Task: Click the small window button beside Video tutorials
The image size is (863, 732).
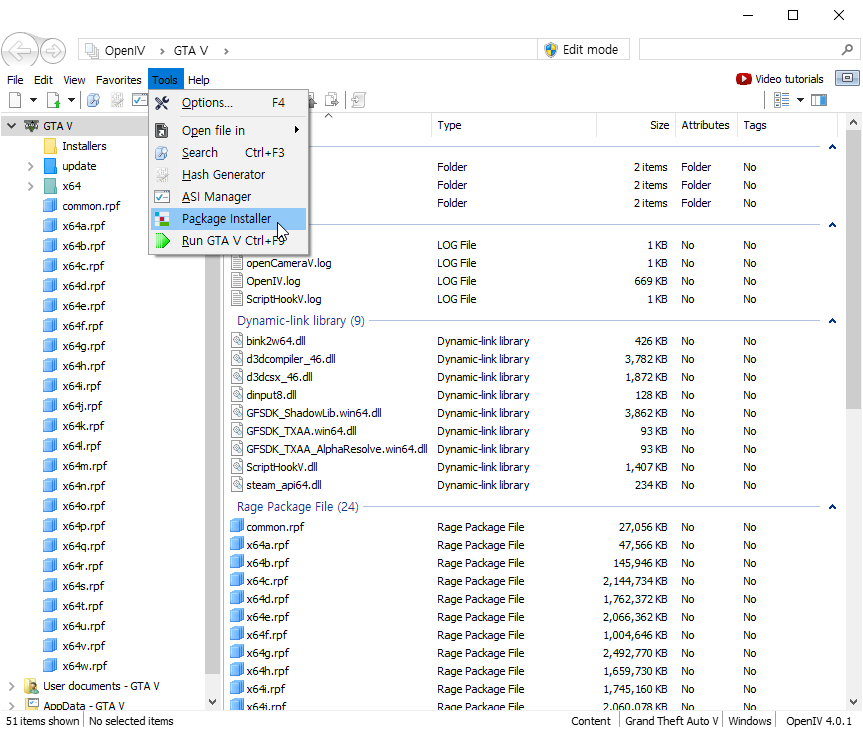Action: 847,78
